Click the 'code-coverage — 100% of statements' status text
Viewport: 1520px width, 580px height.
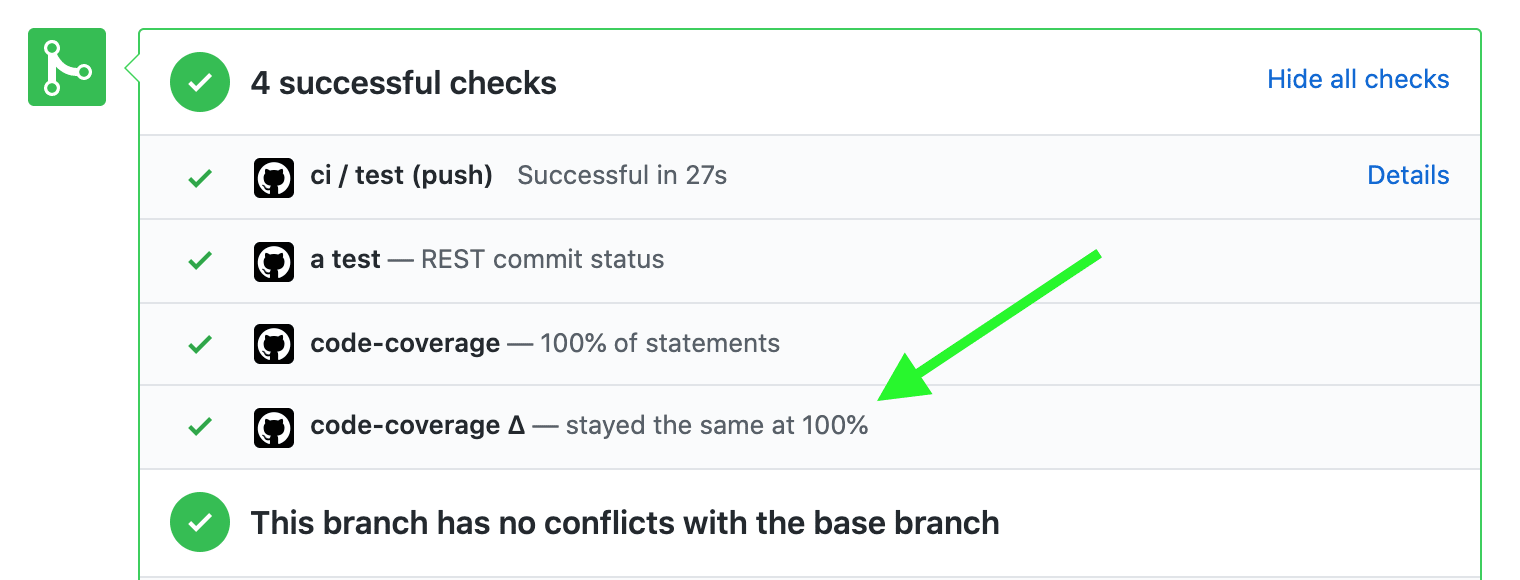point(545,343)
